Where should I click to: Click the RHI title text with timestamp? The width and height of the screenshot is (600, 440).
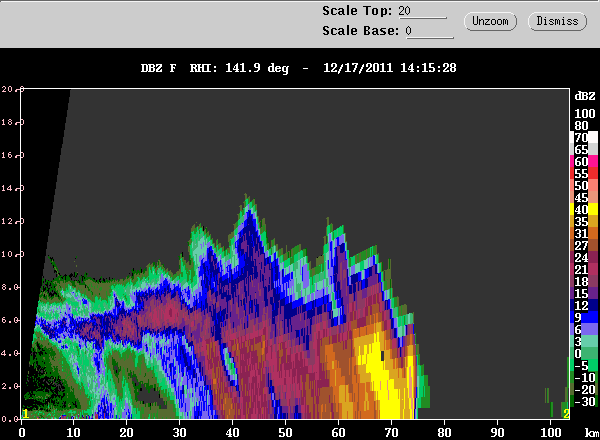(x=298, y=68)
